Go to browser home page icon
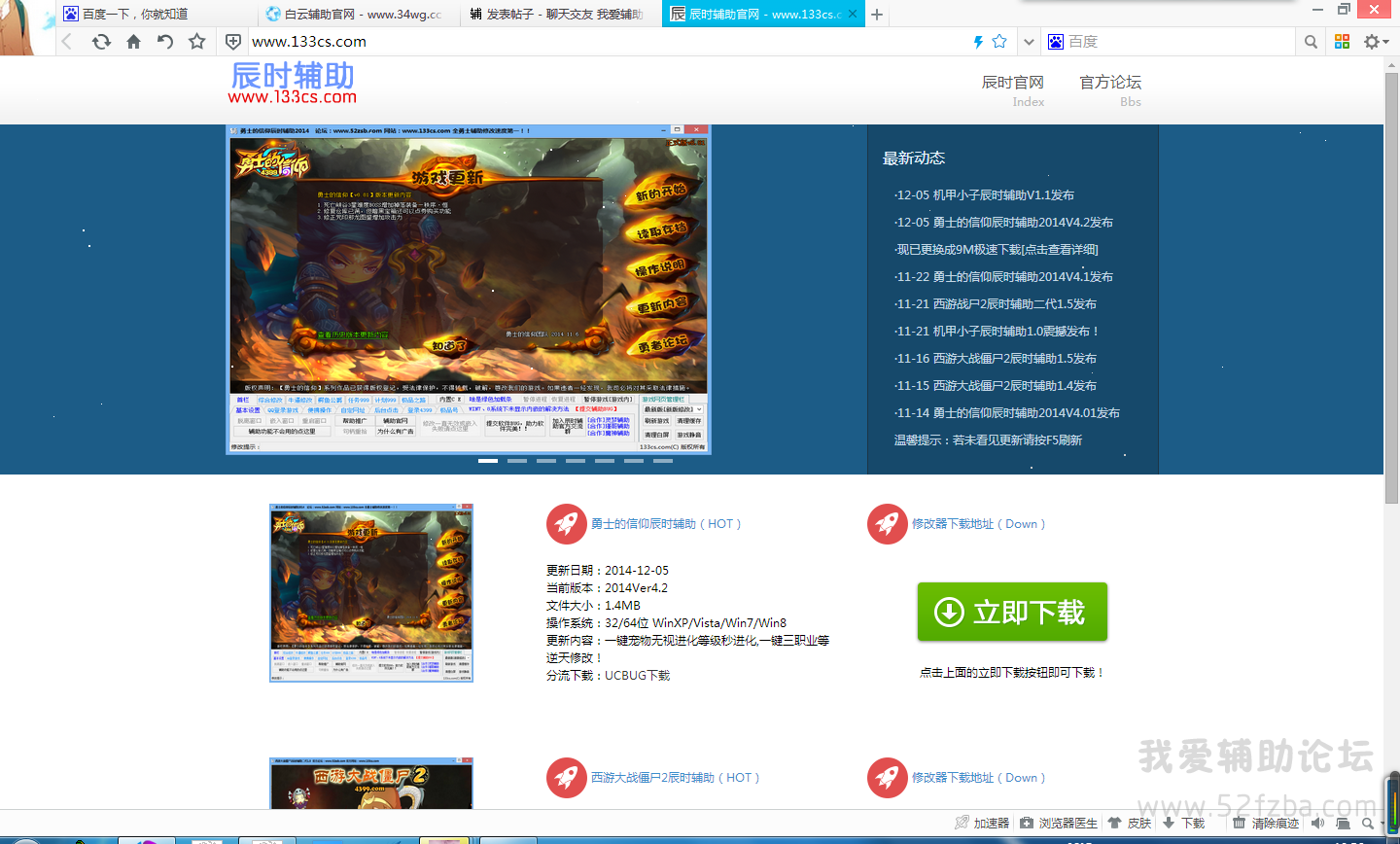The height and width of the screenshot is (844, 1400). [x=134, y=42]
